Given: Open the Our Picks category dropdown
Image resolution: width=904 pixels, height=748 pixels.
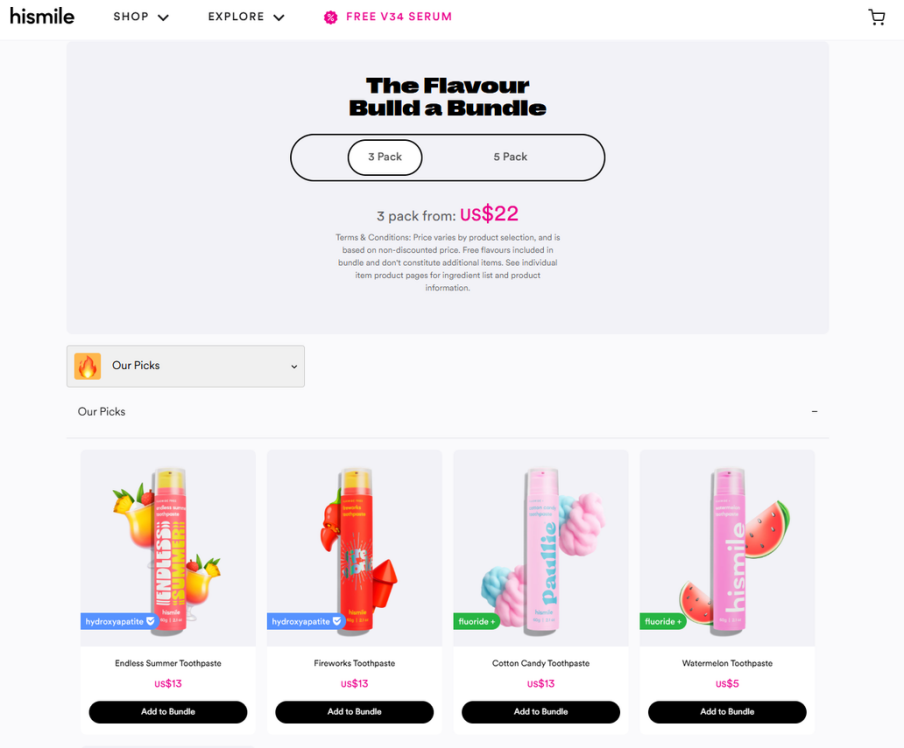Looking at the screenshot, I should coord(186,366).
